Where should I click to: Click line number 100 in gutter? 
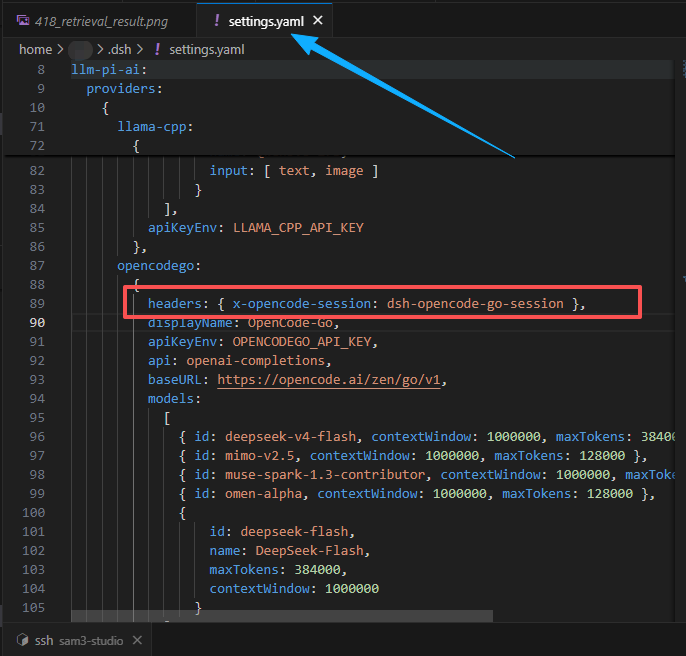tap(34, 512)
